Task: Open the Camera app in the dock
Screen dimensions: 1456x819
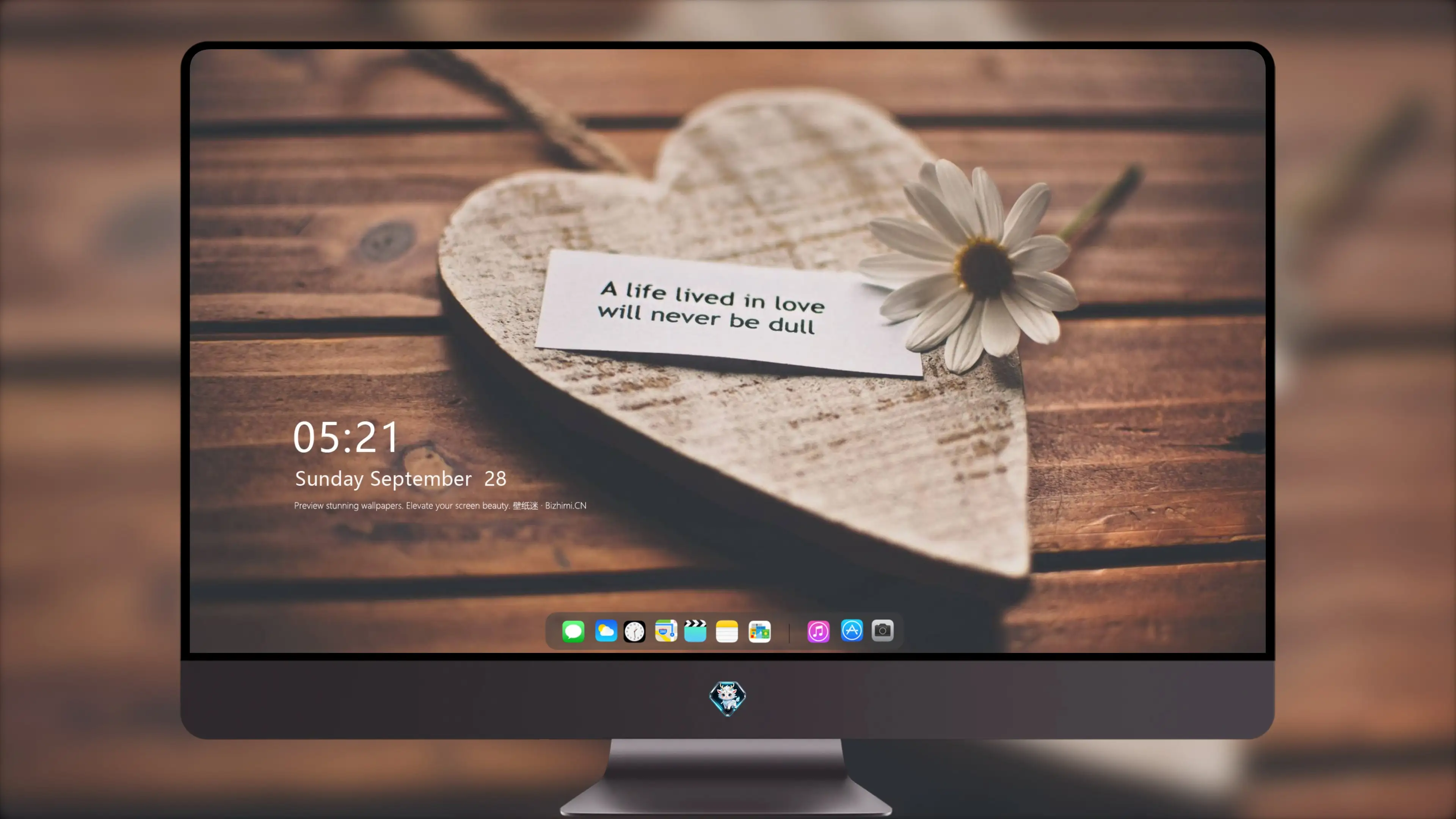Action: click(882, 631)
